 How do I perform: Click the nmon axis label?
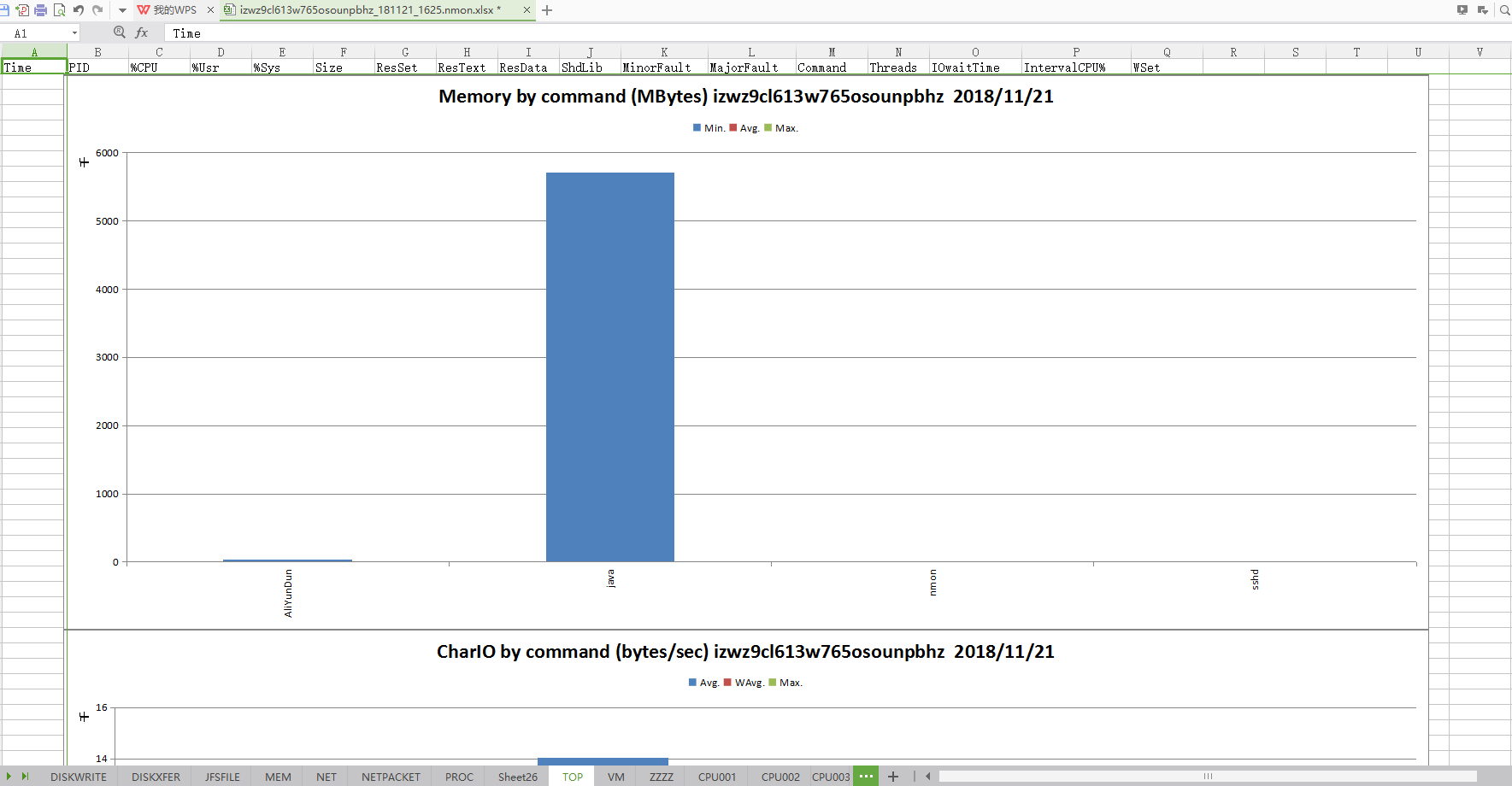coord(932,583)
